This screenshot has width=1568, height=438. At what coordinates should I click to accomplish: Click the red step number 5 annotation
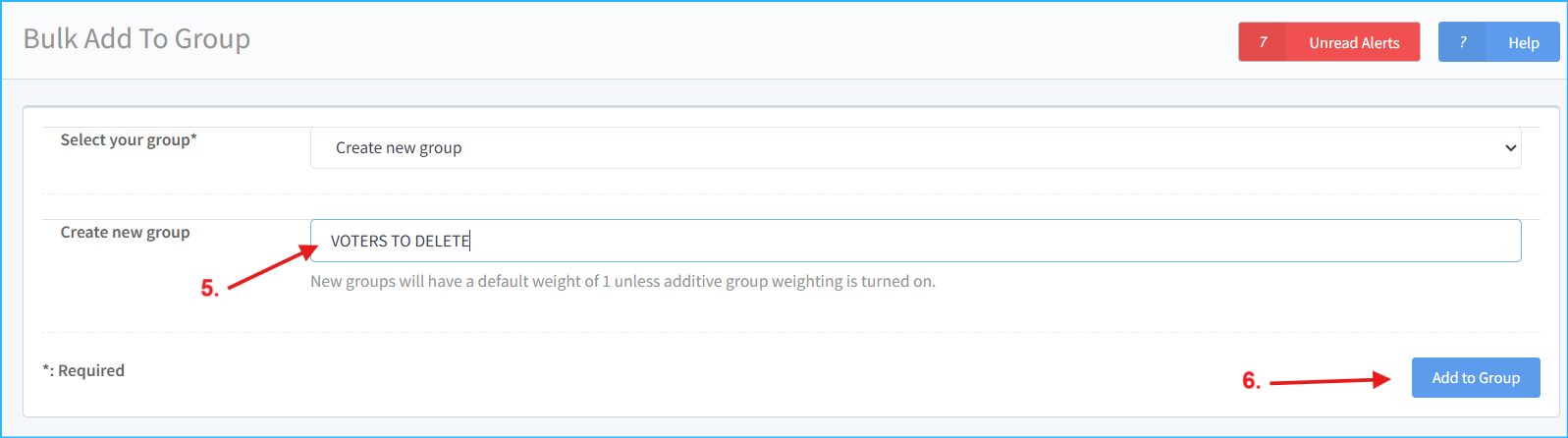(x=210, y=289)
